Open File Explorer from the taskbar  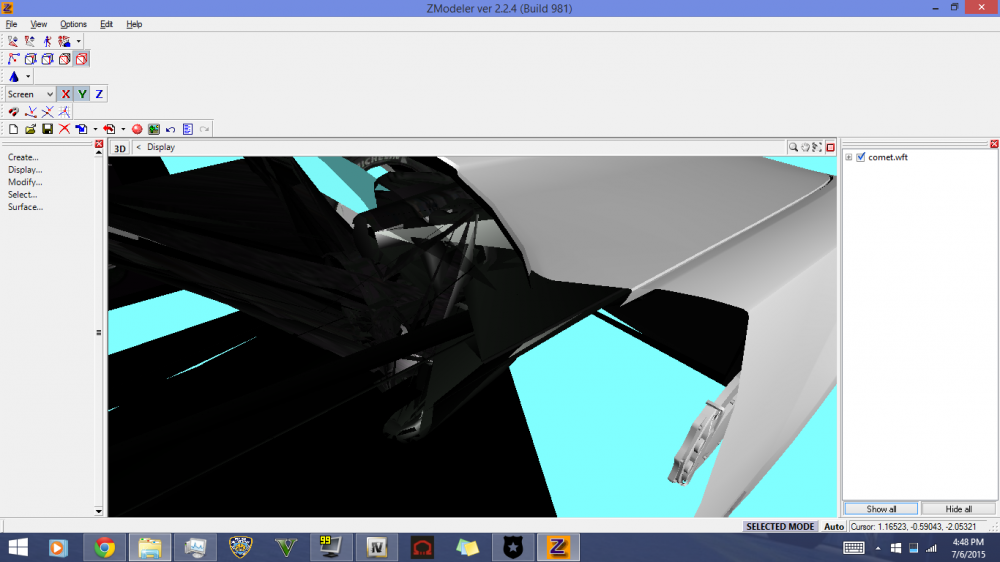tap(150, 547)
